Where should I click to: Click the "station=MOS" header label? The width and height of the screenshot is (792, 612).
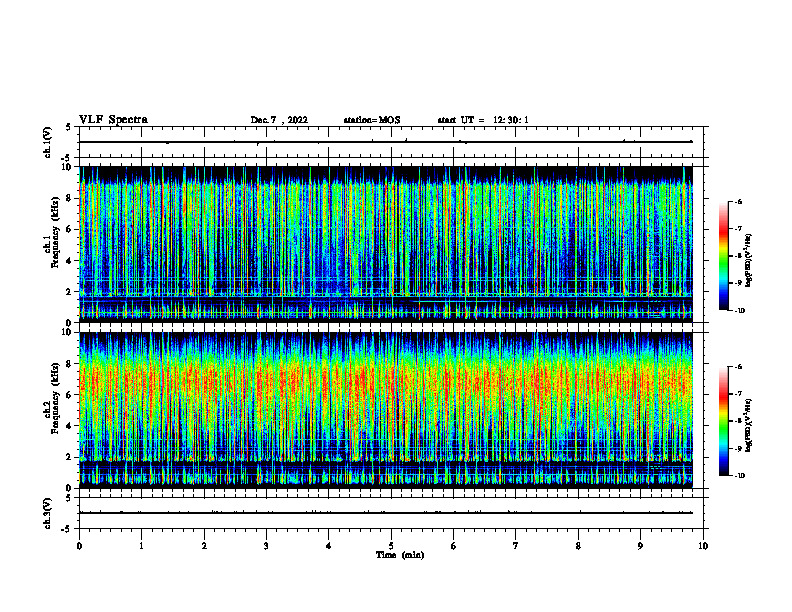tap(372, 120)
